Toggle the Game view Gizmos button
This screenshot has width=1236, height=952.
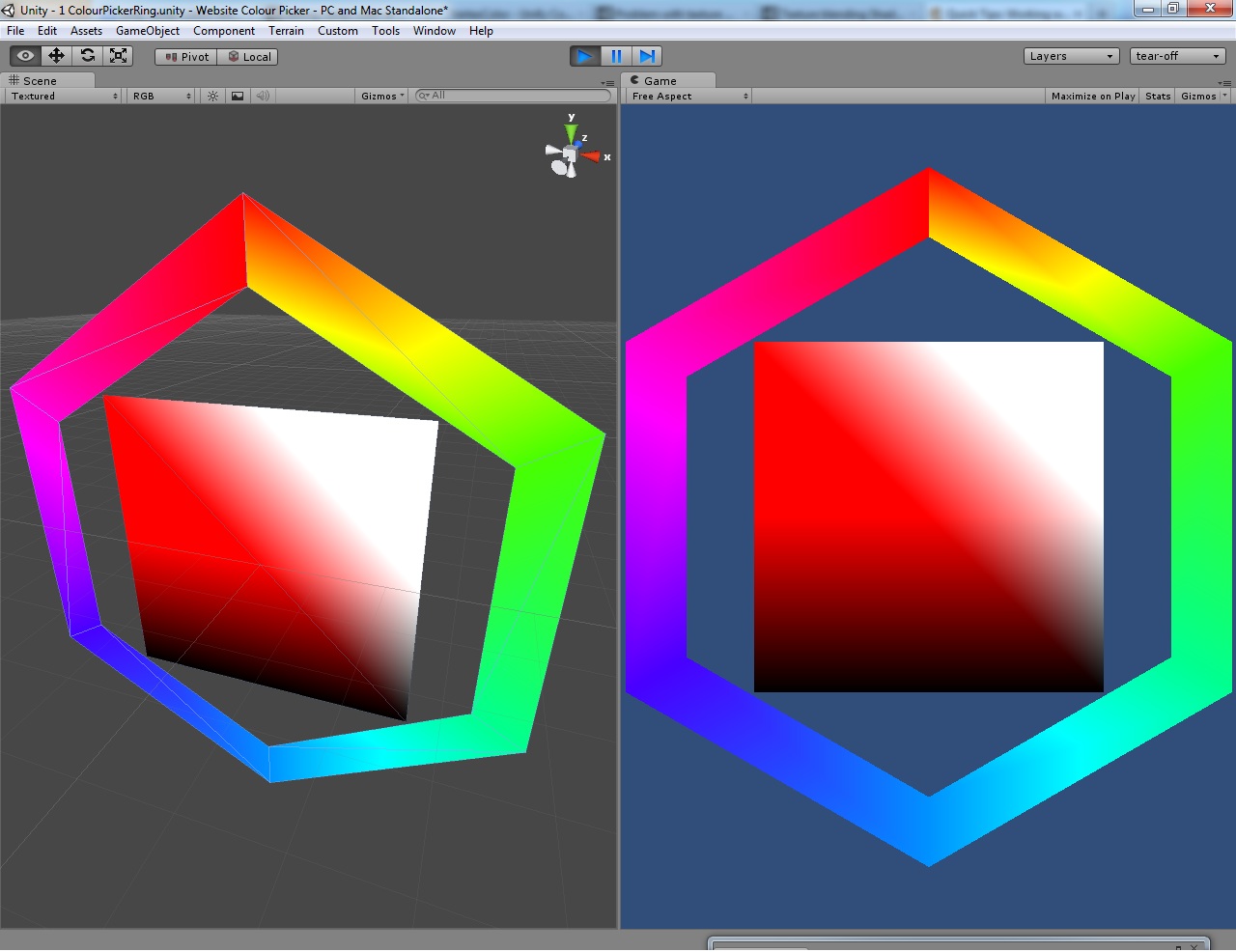tap(1198, 96)
